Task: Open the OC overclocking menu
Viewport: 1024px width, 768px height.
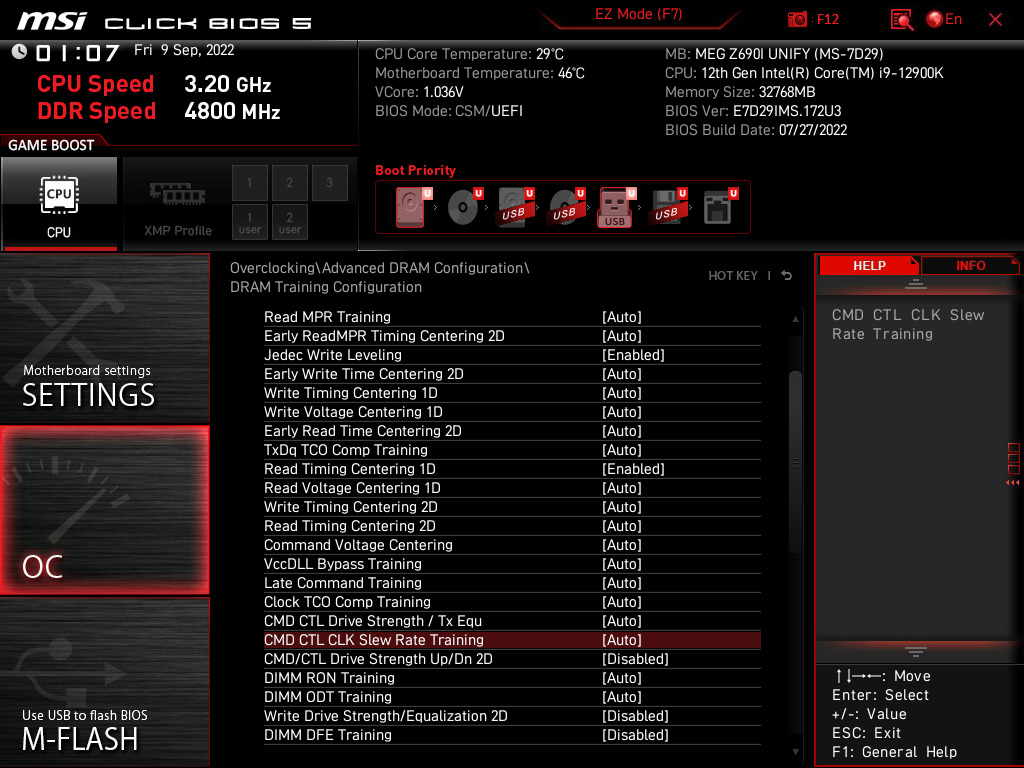Action: coord(104,510)
